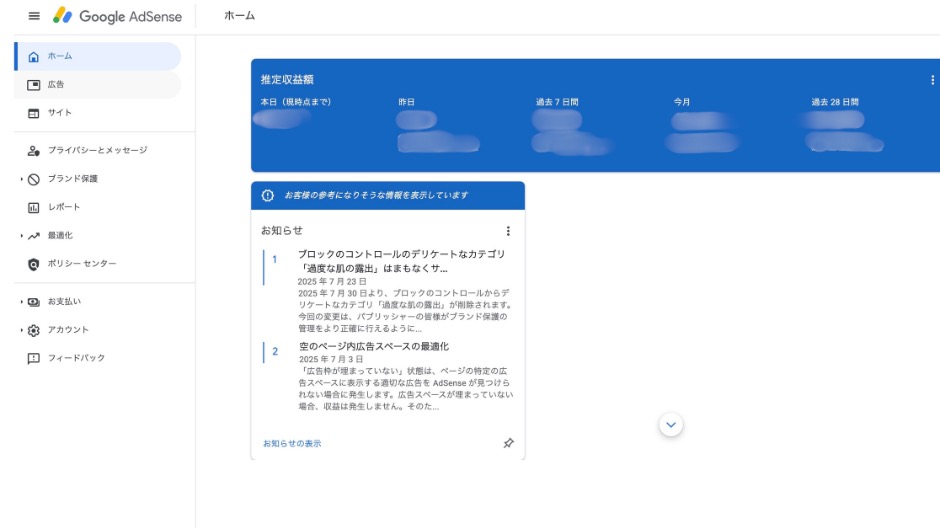Click the お知らせの表示 link
The width and height of the screenshot is (940, 528).
click(x=292, y=443)
